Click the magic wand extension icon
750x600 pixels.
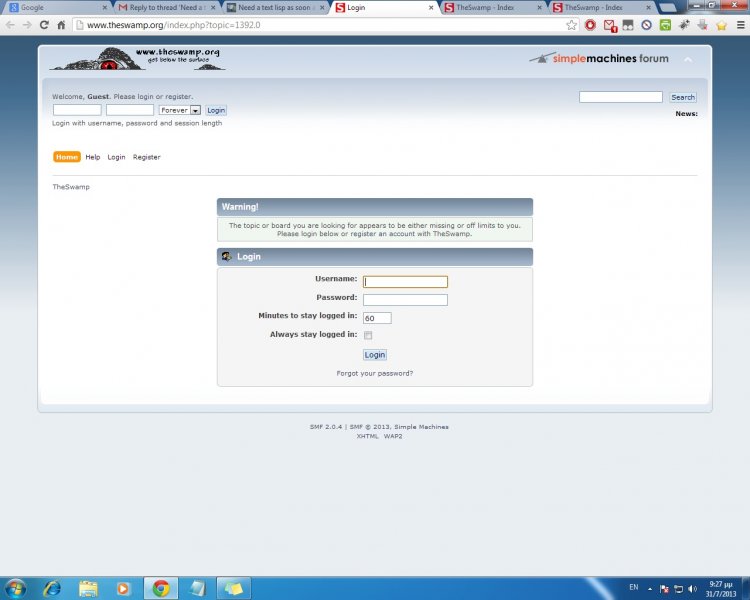tap(684, 25)
